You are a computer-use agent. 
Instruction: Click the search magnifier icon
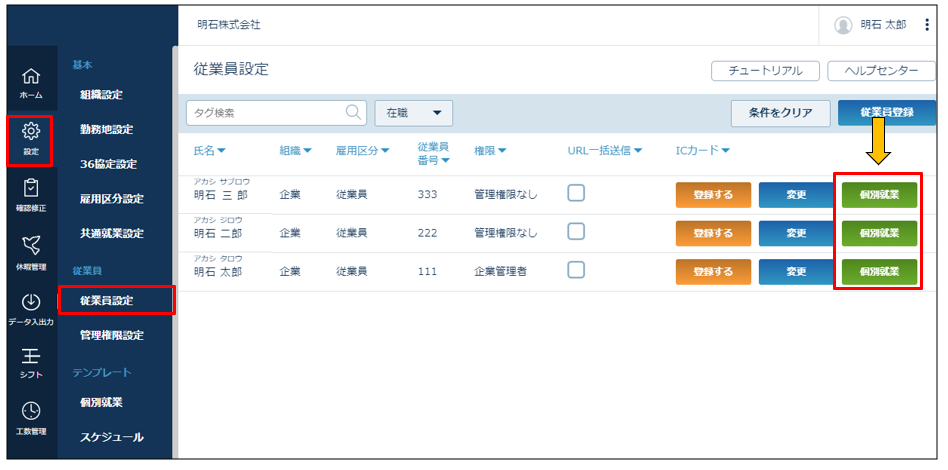pos(352,113)
